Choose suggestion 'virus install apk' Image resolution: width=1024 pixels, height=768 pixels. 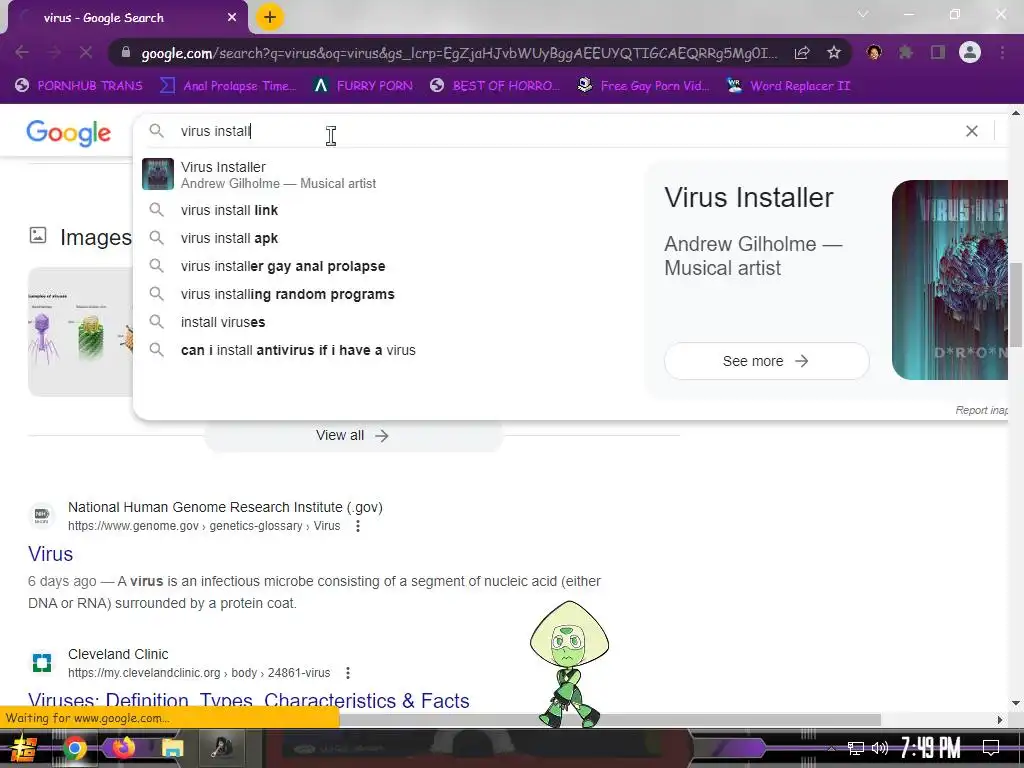click(x=385, y=238)
